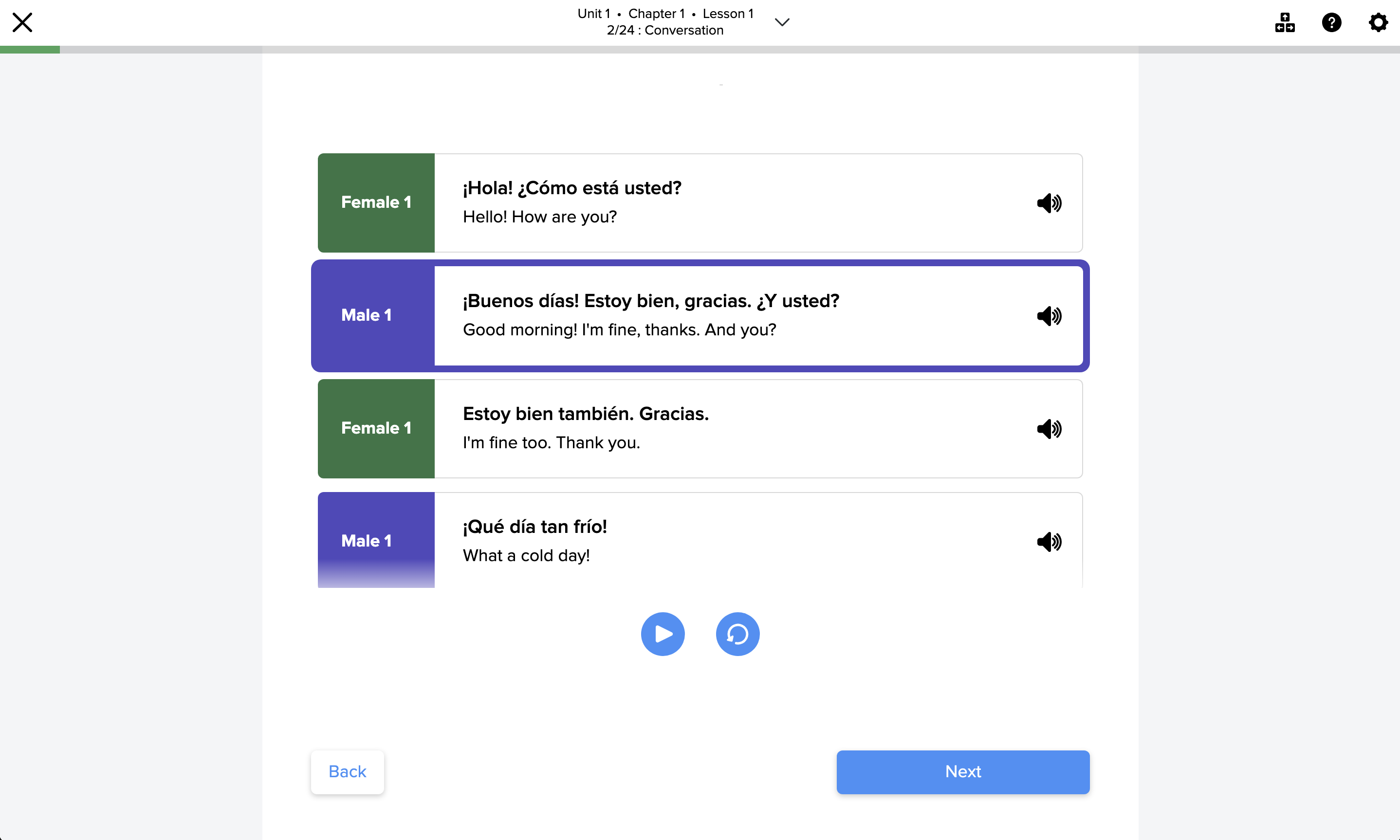Select the '2/24 : Conversation' label
Image resolution: width=1400 pixels, height=840 pixels.
click(x=665, y=31)
